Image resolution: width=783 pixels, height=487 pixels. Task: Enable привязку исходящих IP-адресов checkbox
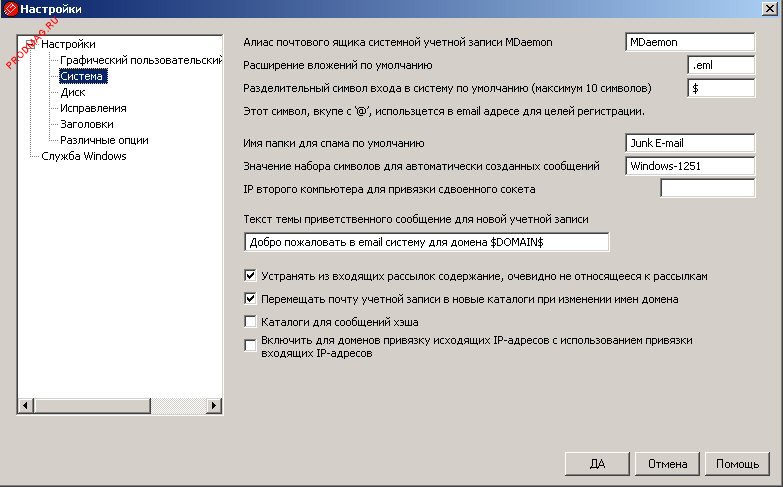(x=250, y=346)
